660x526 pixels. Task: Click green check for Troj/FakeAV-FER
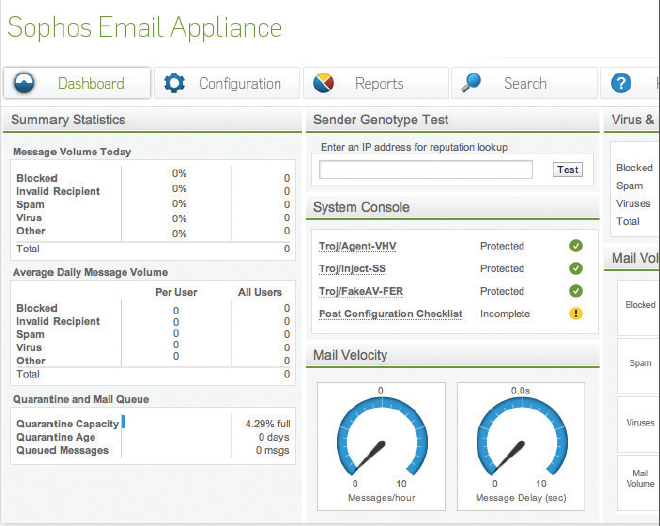576,291
